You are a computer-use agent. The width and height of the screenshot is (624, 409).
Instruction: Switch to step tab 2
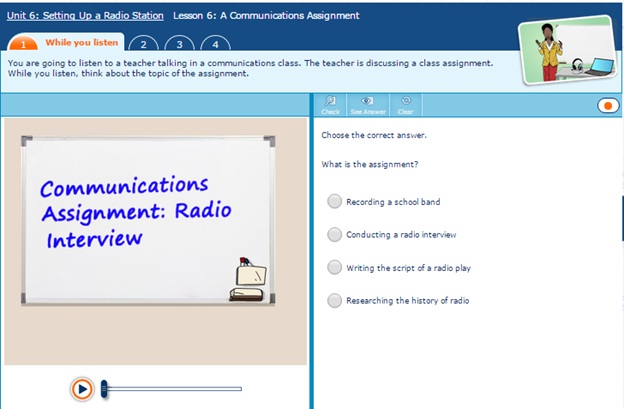click(144, 44)
